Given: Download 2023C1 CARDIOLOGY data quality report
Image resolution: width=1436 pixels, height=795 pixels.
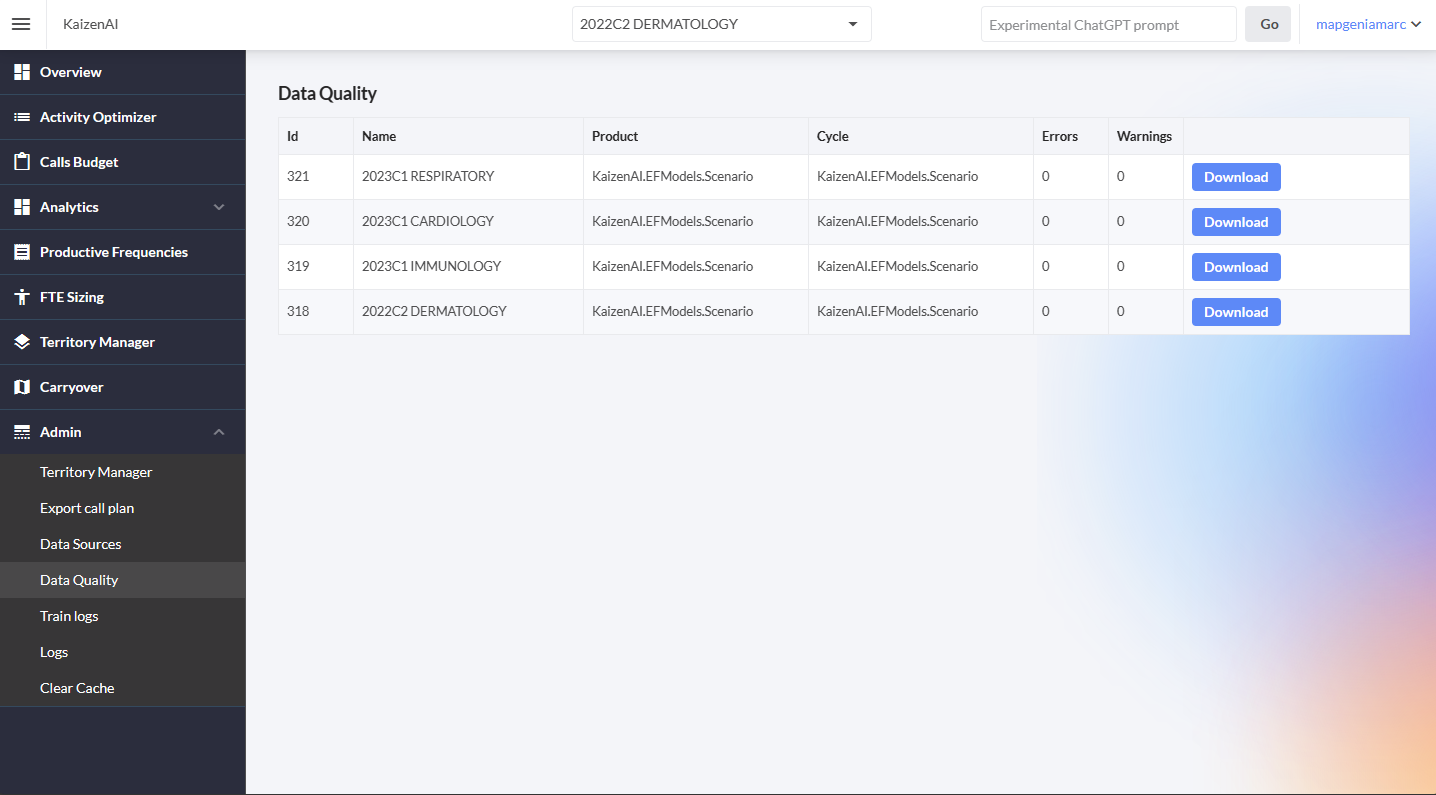Looking at the screenshot, I should click(x=1236, y=222).
